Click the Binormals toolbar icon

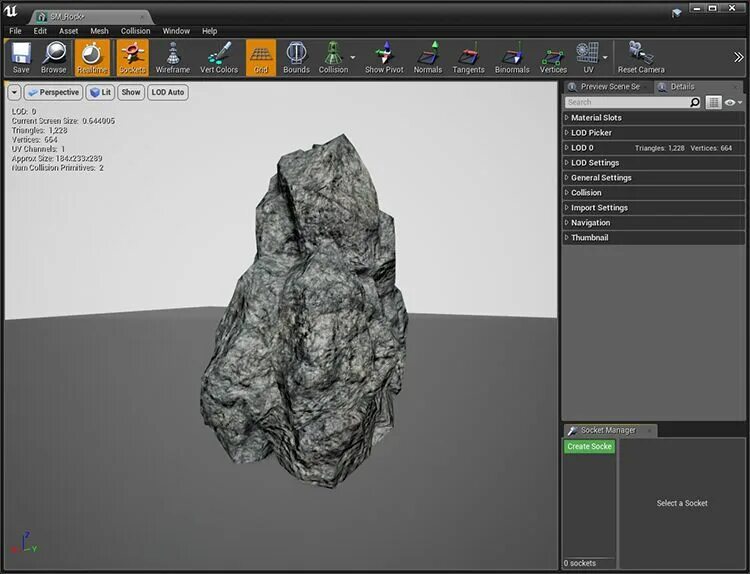pyautogui.click(x=512, y=56)
